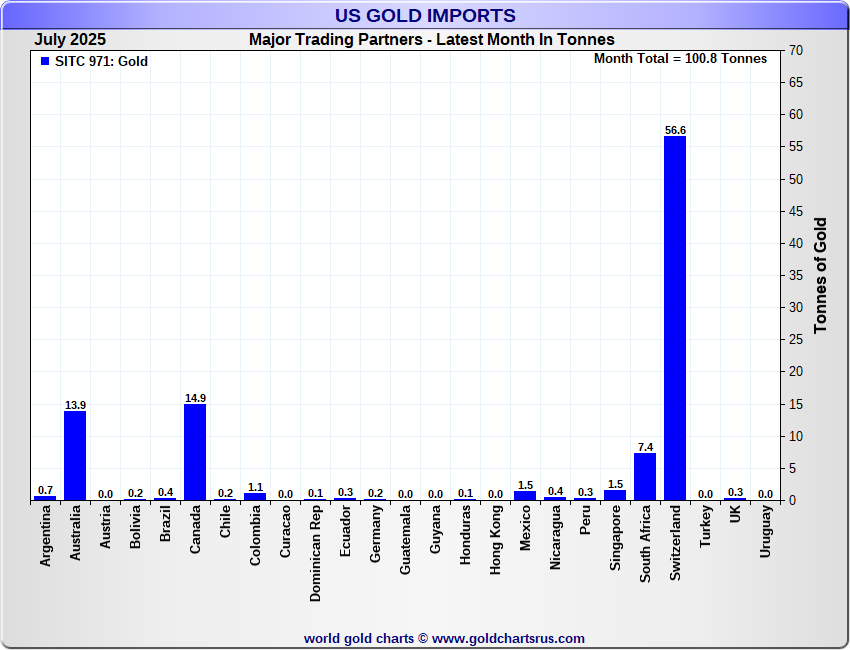Click the Mexico bar

[x=525, y=495]
